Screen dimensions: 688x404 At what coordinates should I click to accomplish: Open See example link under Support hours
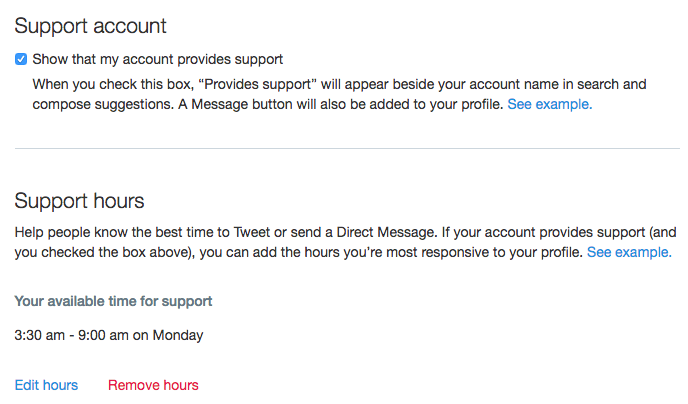tap(629, 252)
